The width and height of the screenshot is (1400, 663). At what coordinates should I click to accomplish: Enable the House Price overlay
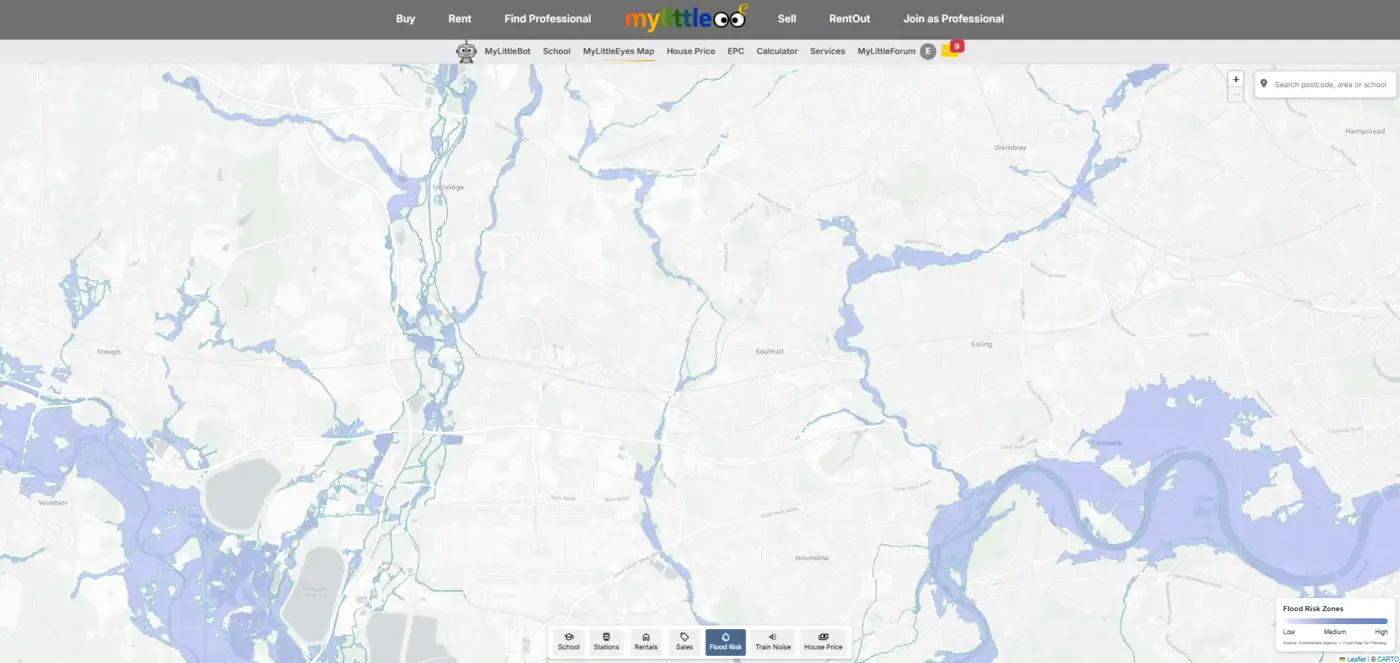(x=822, y=642)
